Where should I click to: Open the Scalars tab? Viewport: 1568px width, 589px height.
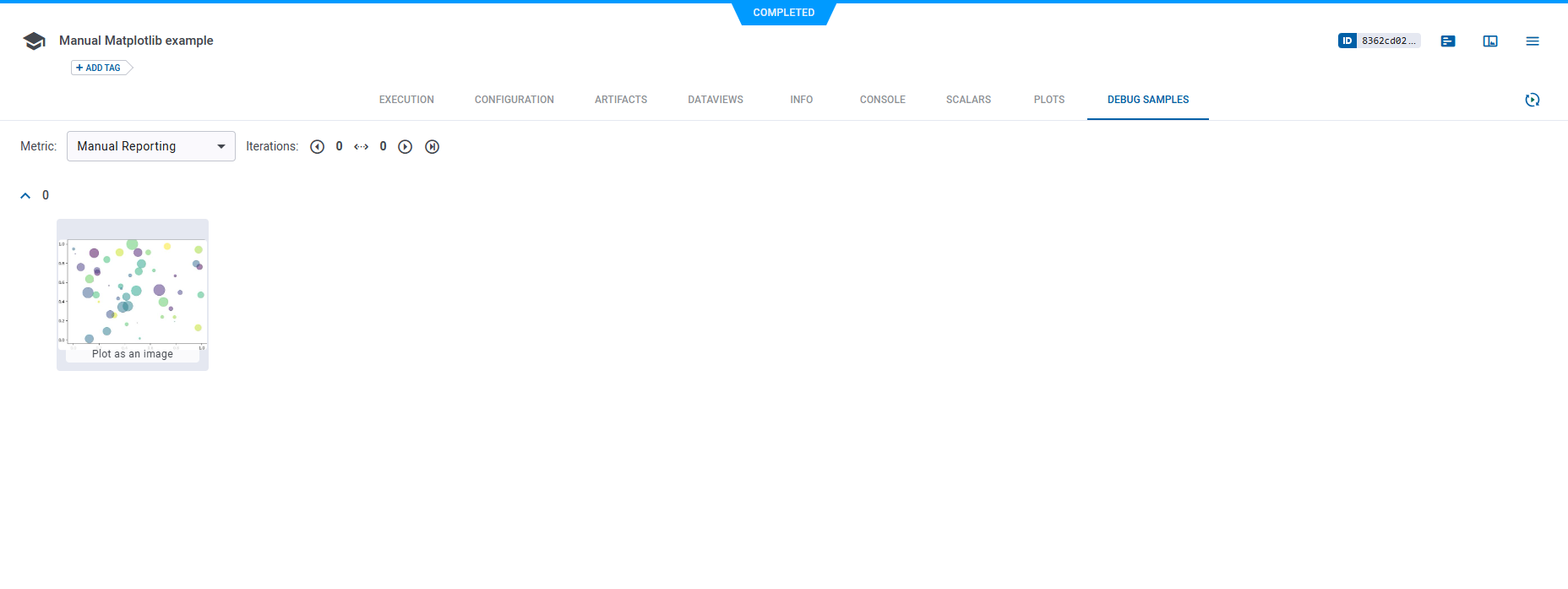click(x=968, y=100)
